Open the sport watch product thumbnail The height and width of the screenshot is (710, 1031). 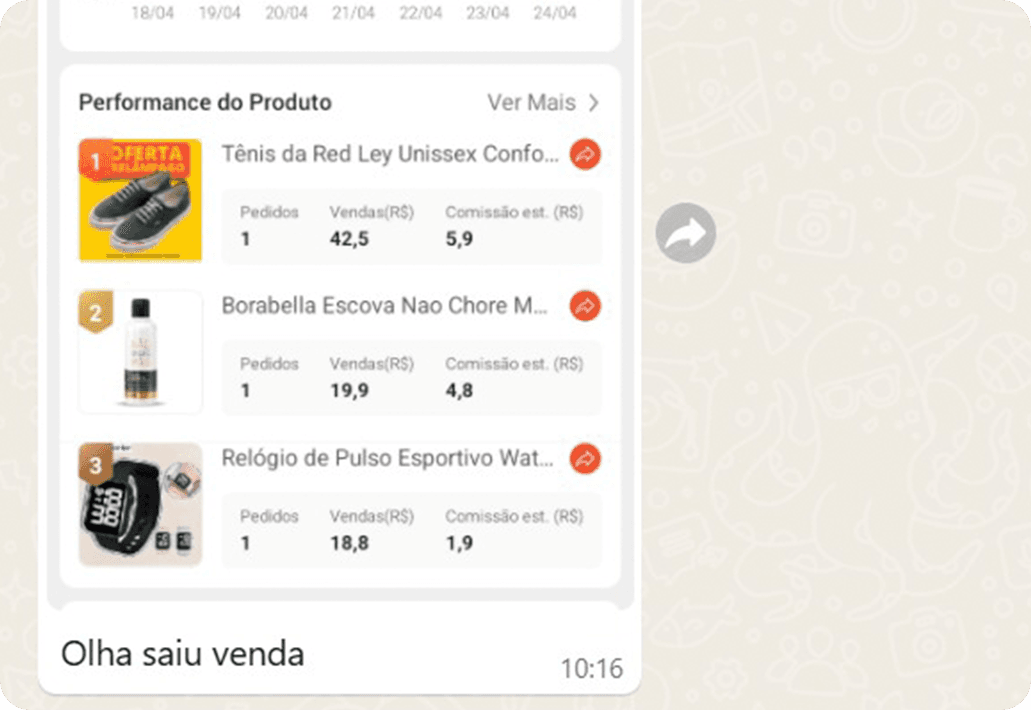(x=141, y=504)
